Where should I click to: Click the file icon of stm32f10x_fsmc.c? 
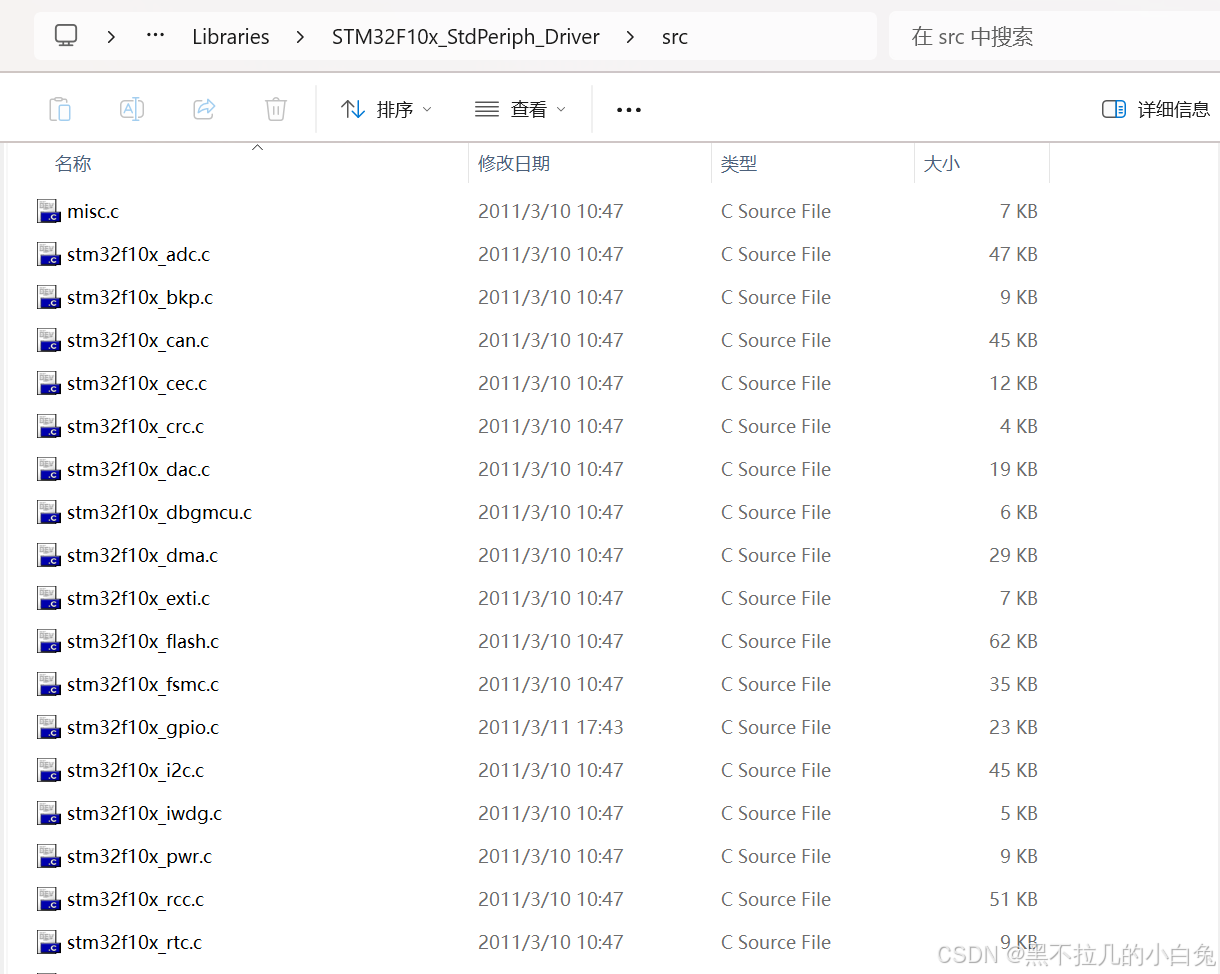click(49, 684)
